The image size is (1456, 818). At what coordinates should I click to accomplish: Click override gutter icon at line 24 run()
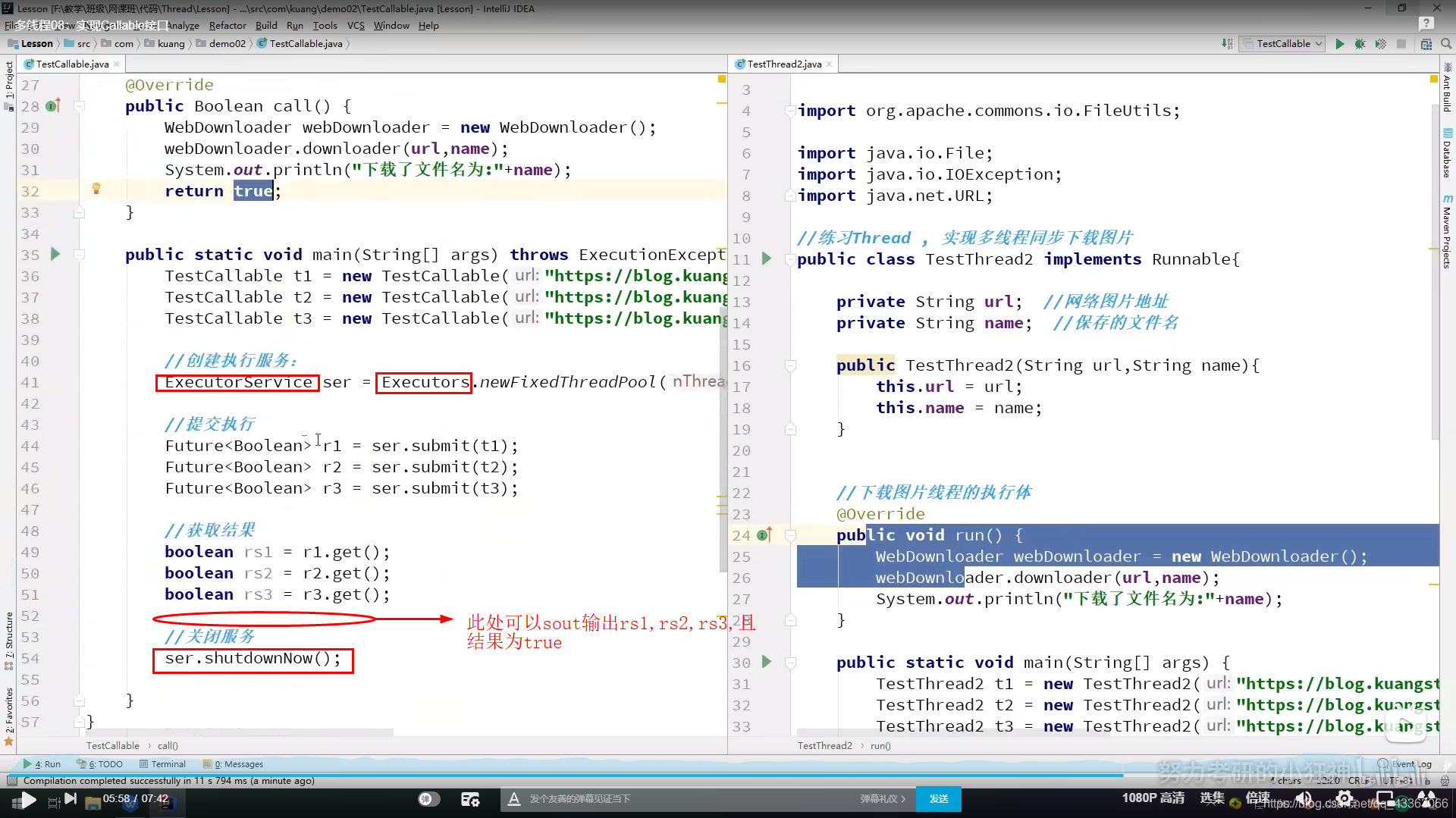[764, 535]
